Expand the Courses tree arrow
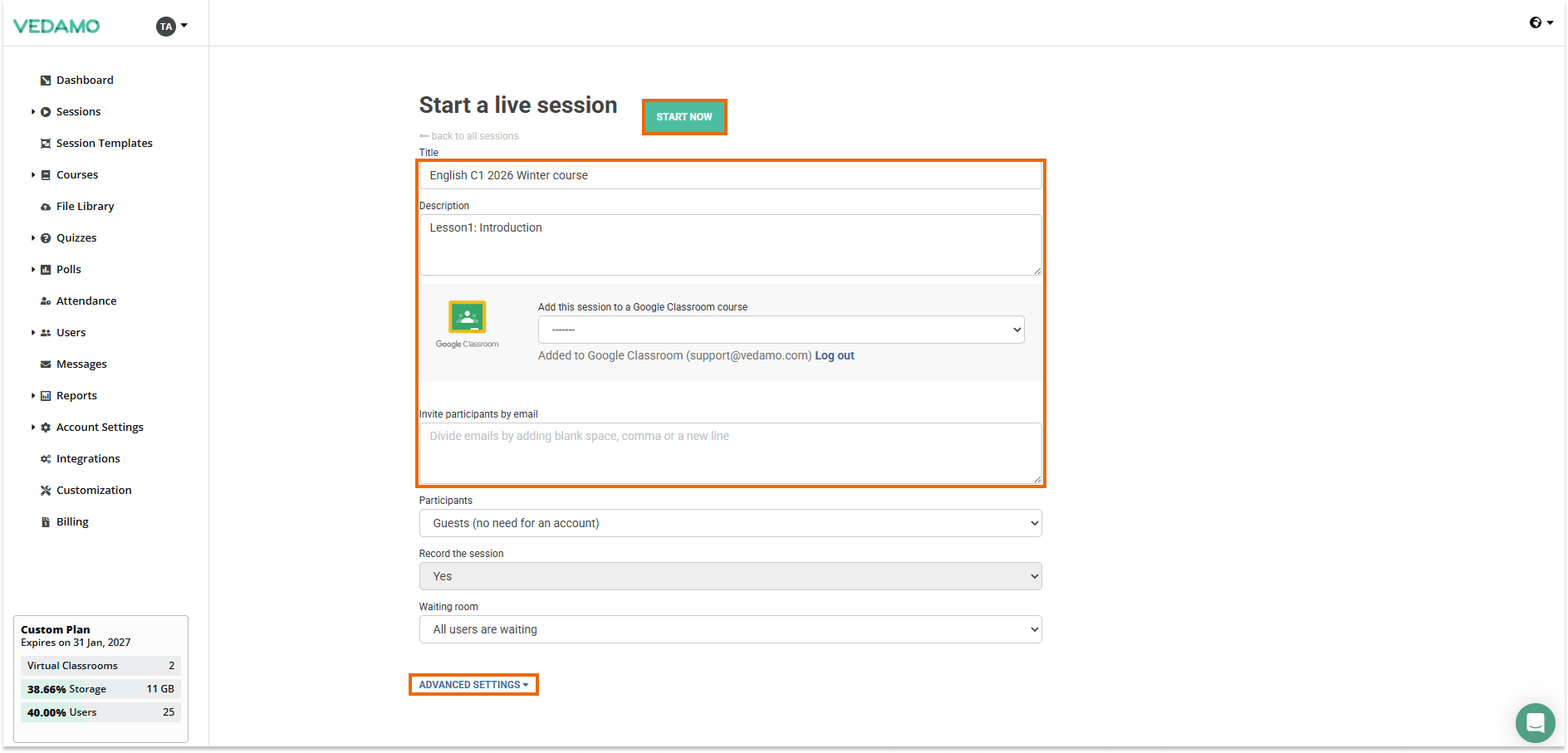This screenshot has width=1568, height=753. (x=33, y=175)
